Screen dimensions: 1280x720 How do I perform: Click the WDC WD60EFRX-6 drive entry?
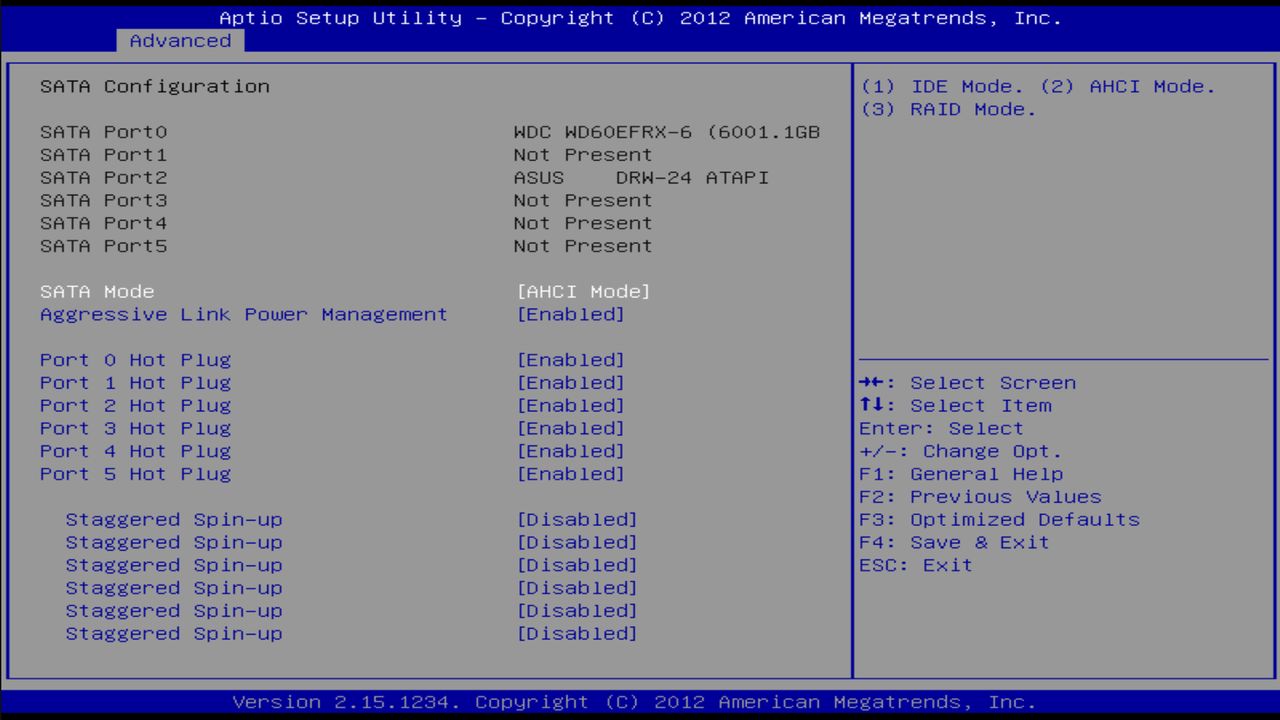coord(667,132)
